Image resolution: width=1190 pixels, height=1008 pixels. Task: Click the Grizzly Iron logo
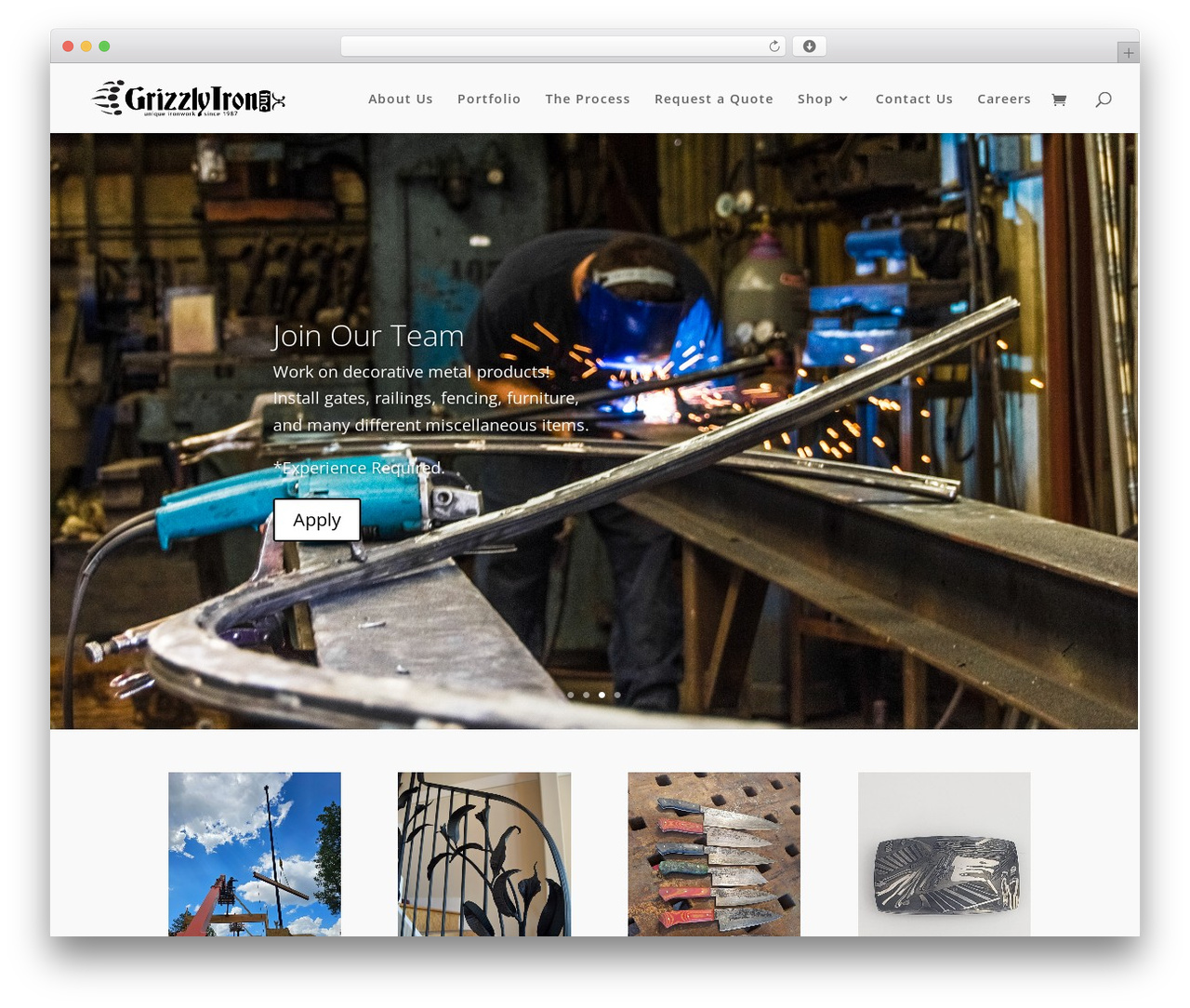point(189,99)
